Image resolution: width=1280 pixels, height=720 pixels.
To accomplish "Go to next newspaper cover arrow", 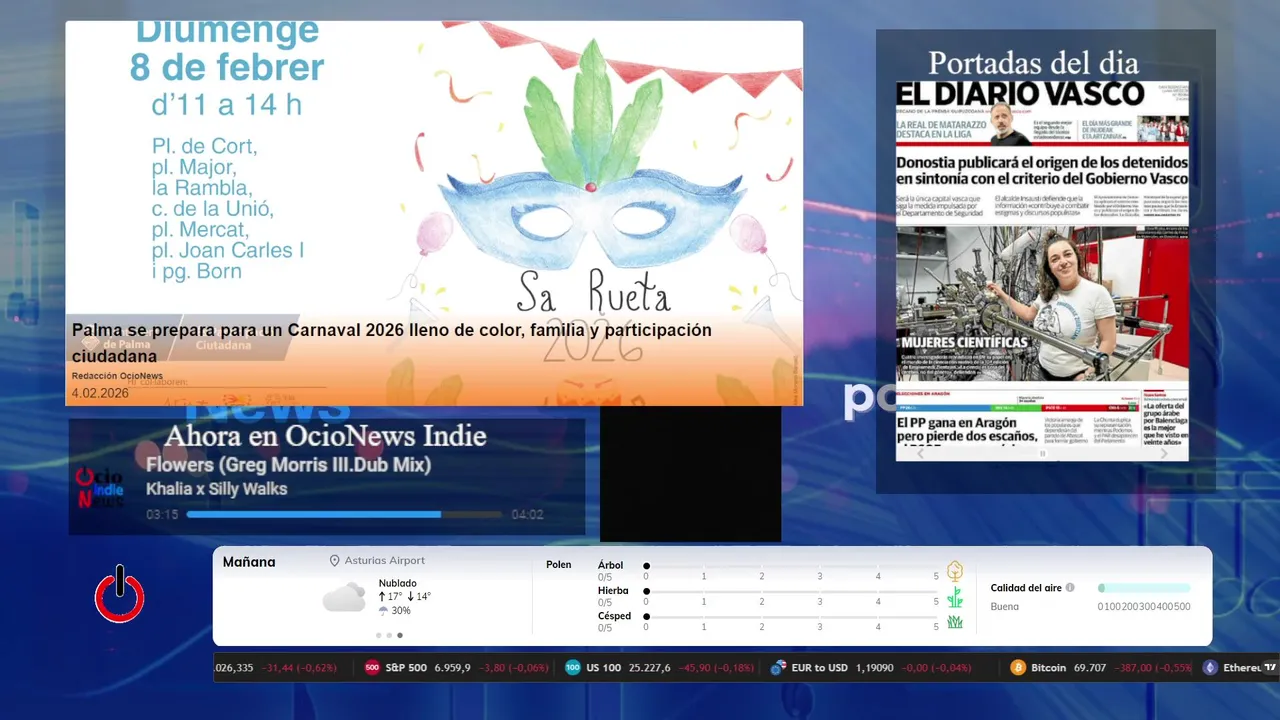I will coord(1163,453).
